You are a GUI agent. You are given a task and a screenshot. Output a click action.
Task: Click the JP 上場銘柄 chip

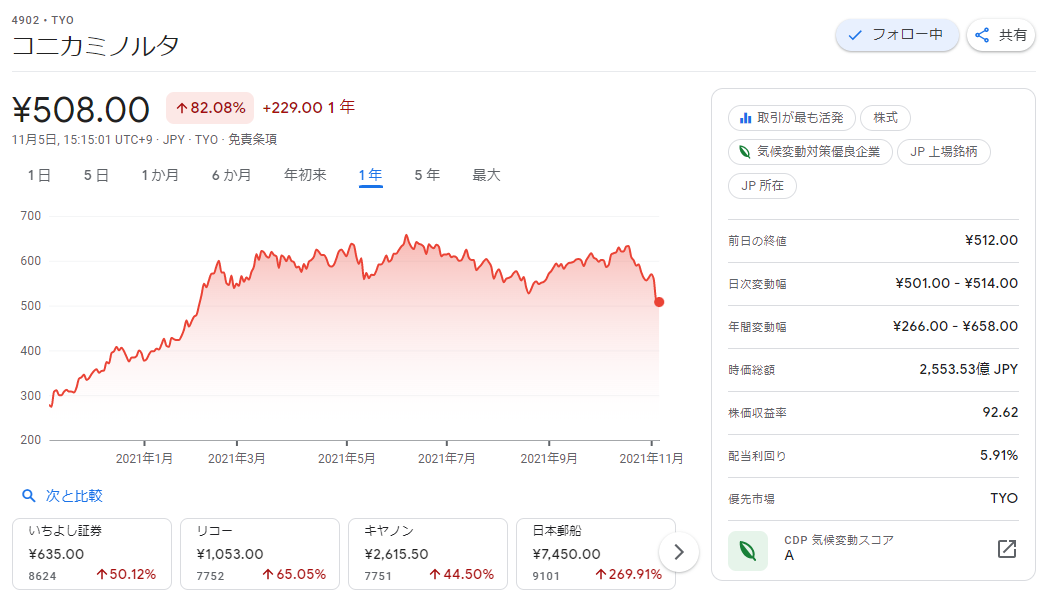pos(943,152)
